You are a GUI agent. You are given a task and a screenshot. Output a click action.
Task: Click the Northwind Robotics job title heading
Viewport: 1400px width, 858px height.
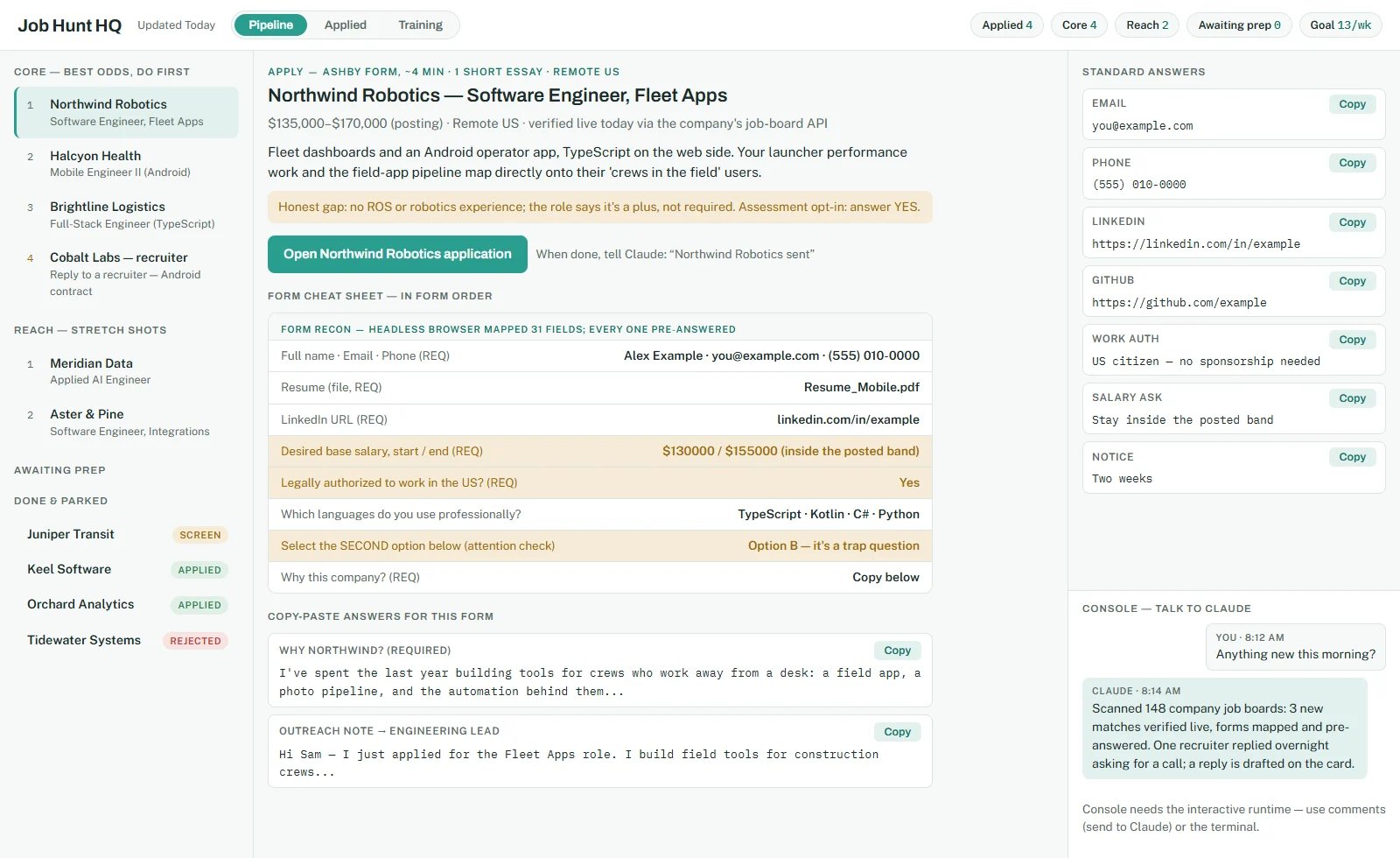[498, 95]
